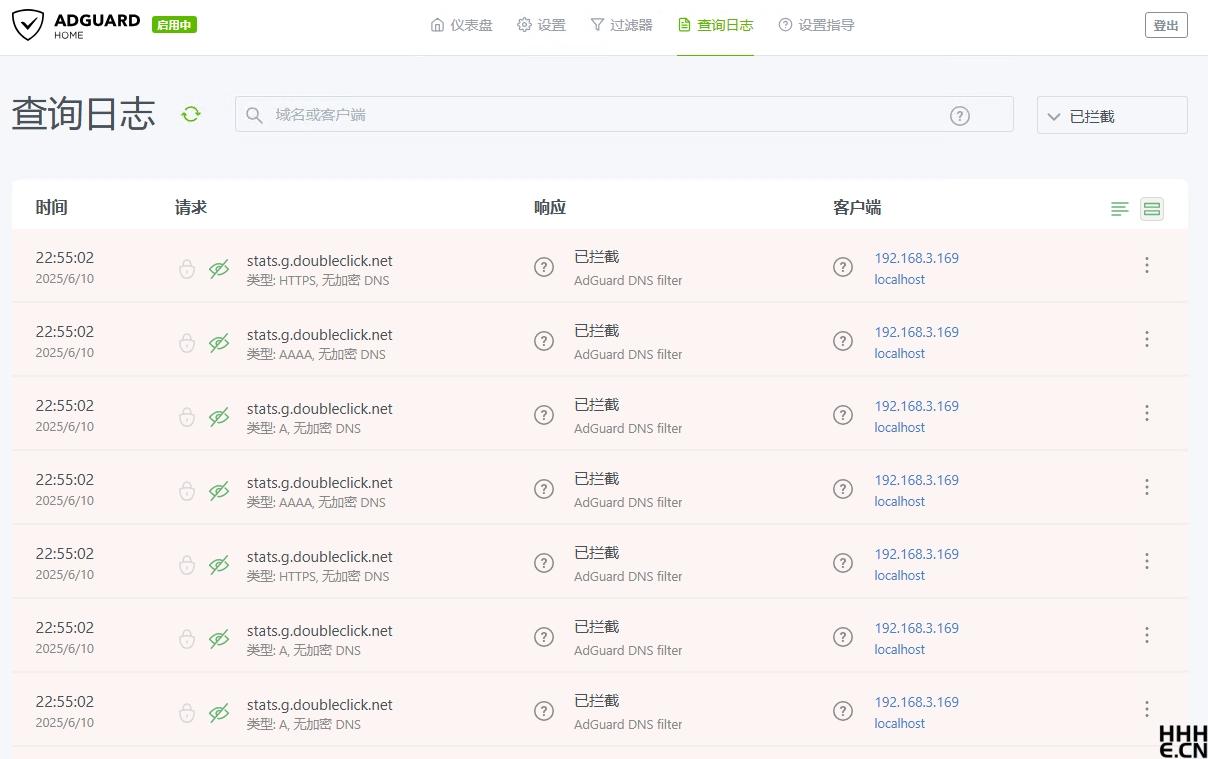
Task: Open the three-dot menu in the third log row
Action: [x=1147, y=413]
